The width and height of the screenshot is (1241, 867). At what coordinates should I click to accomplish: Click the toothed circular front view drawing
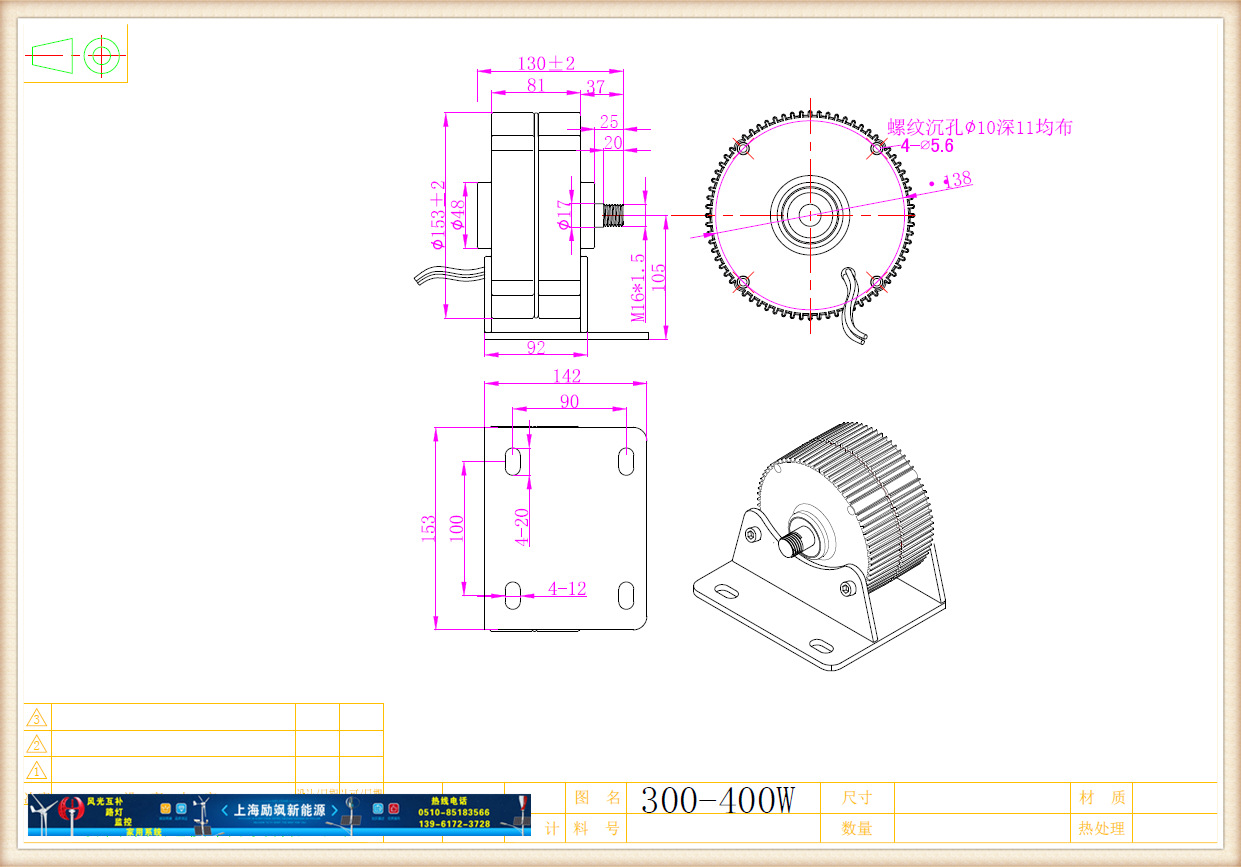(810, 215)
